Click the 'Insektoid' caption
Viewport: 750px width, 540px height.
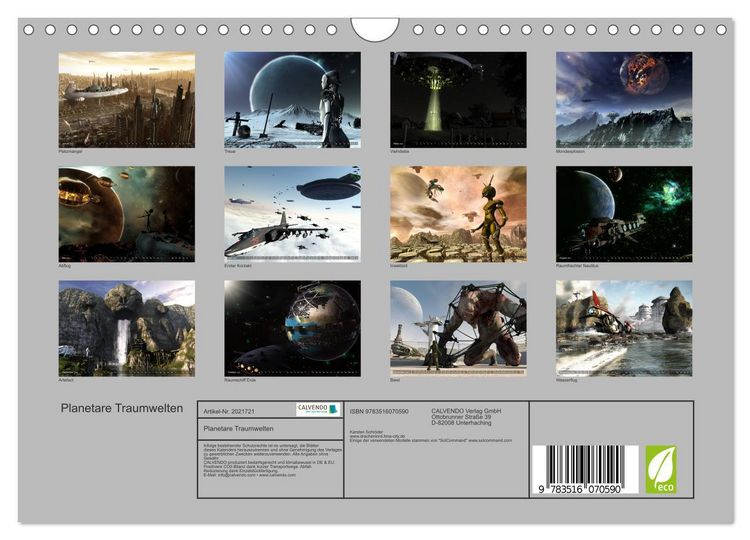399,265
